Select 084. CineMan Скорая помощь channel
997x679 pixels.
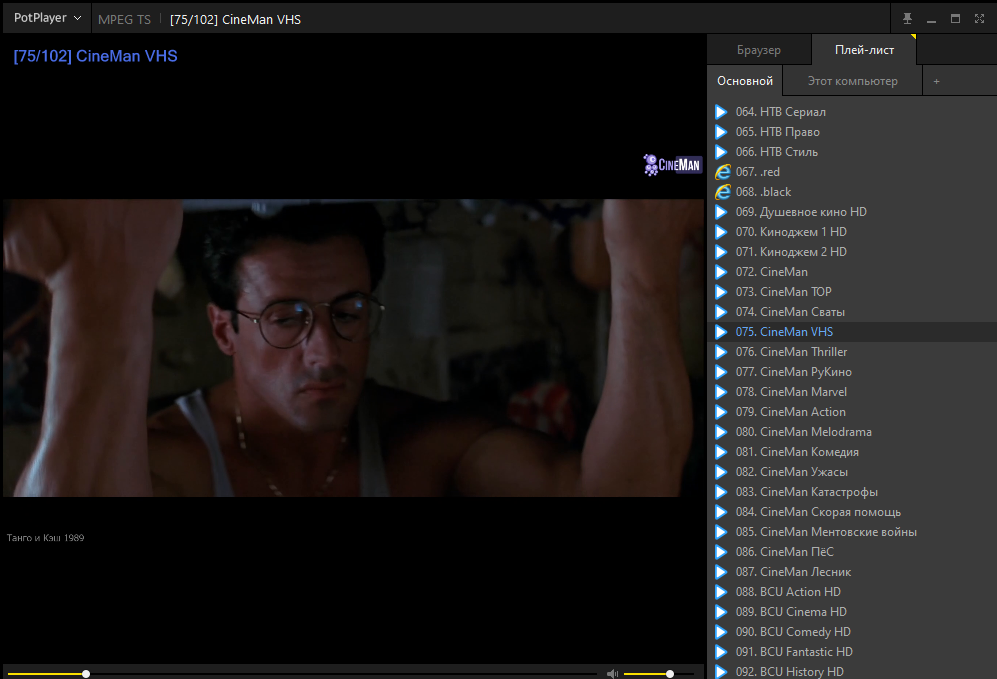click(x=818, y=512)
